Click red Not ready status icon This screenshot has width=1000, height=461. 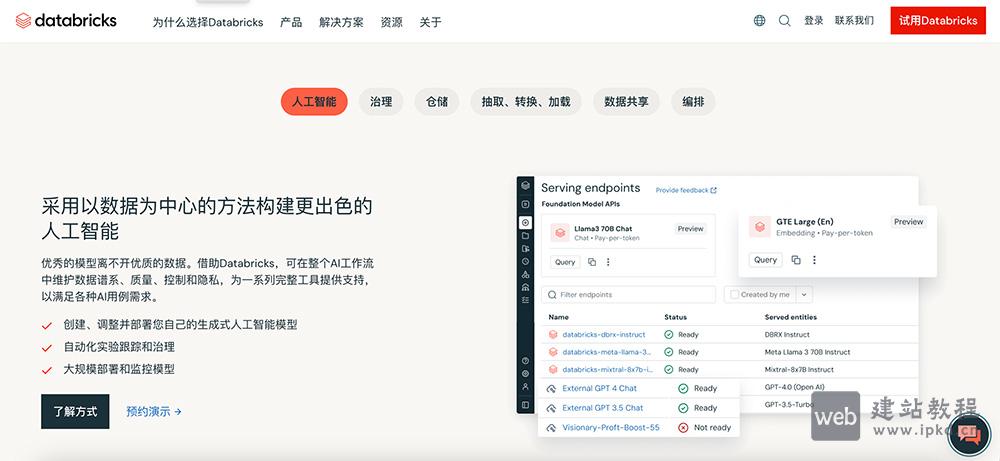(x=683, y=428)
